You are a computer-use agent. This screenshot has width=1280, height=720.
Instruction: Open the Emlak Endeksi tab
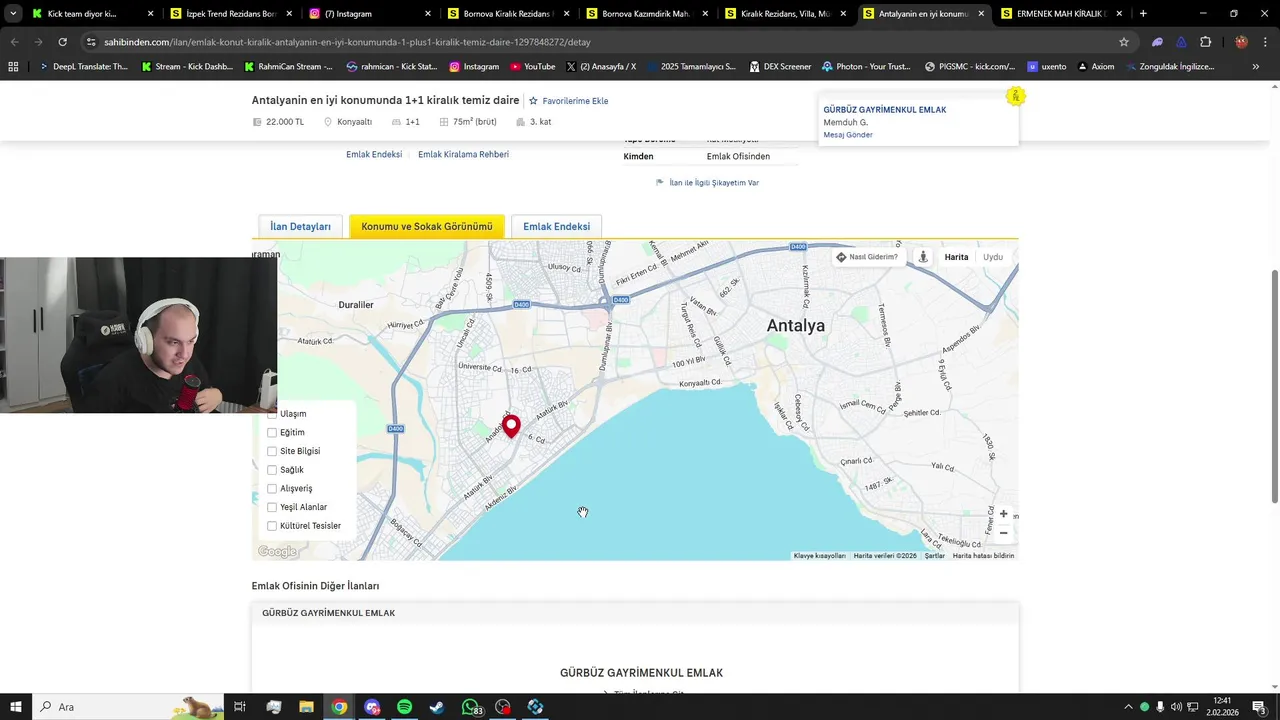click(556, 227)
